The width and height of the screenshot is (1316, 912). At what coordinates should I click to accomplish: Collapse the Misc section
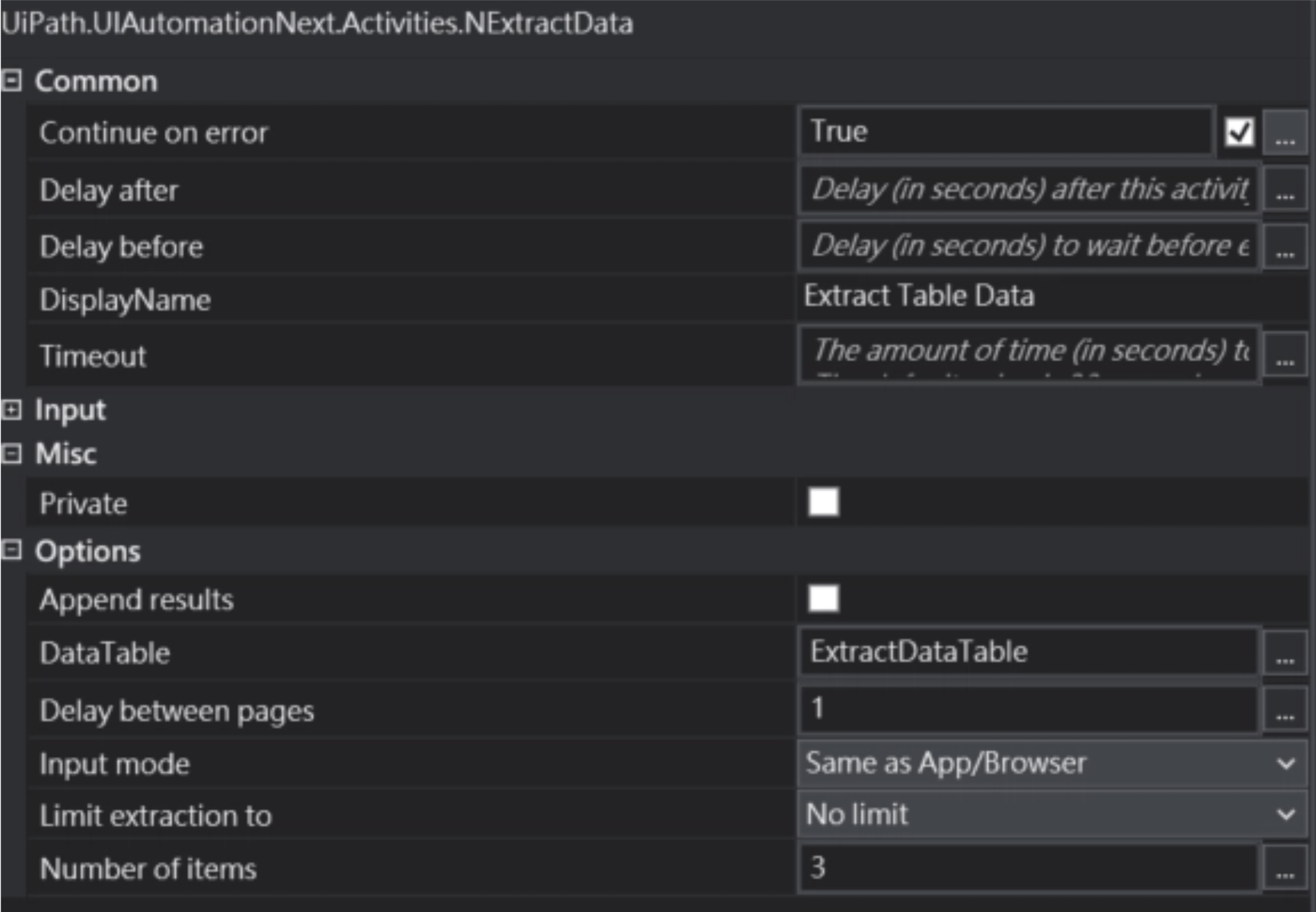12,453
